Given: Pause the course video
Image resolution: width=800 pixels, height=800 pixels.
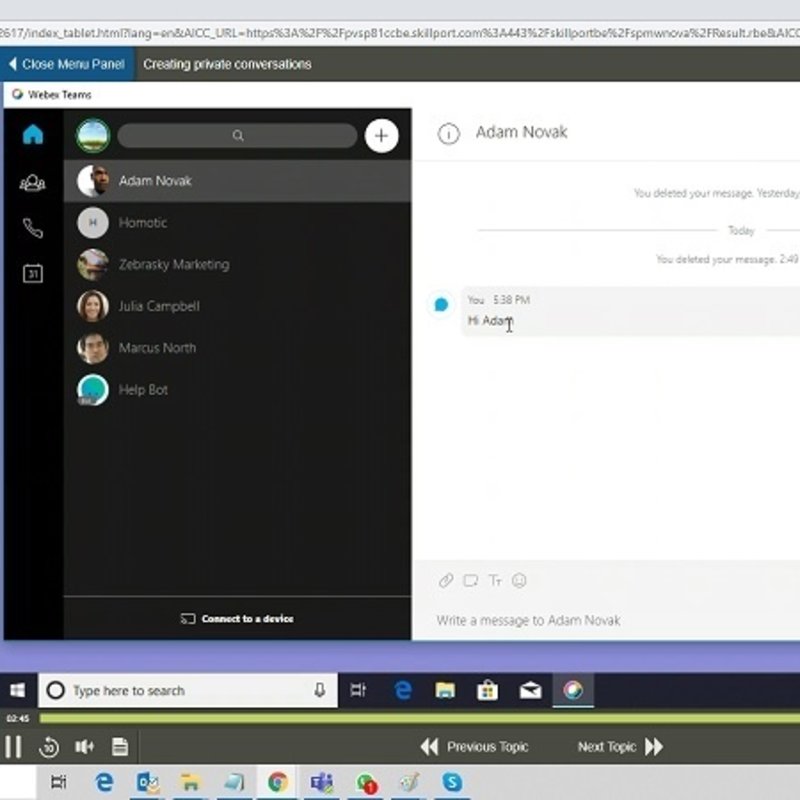Looking at the screenshot, I should click(13, 747).
